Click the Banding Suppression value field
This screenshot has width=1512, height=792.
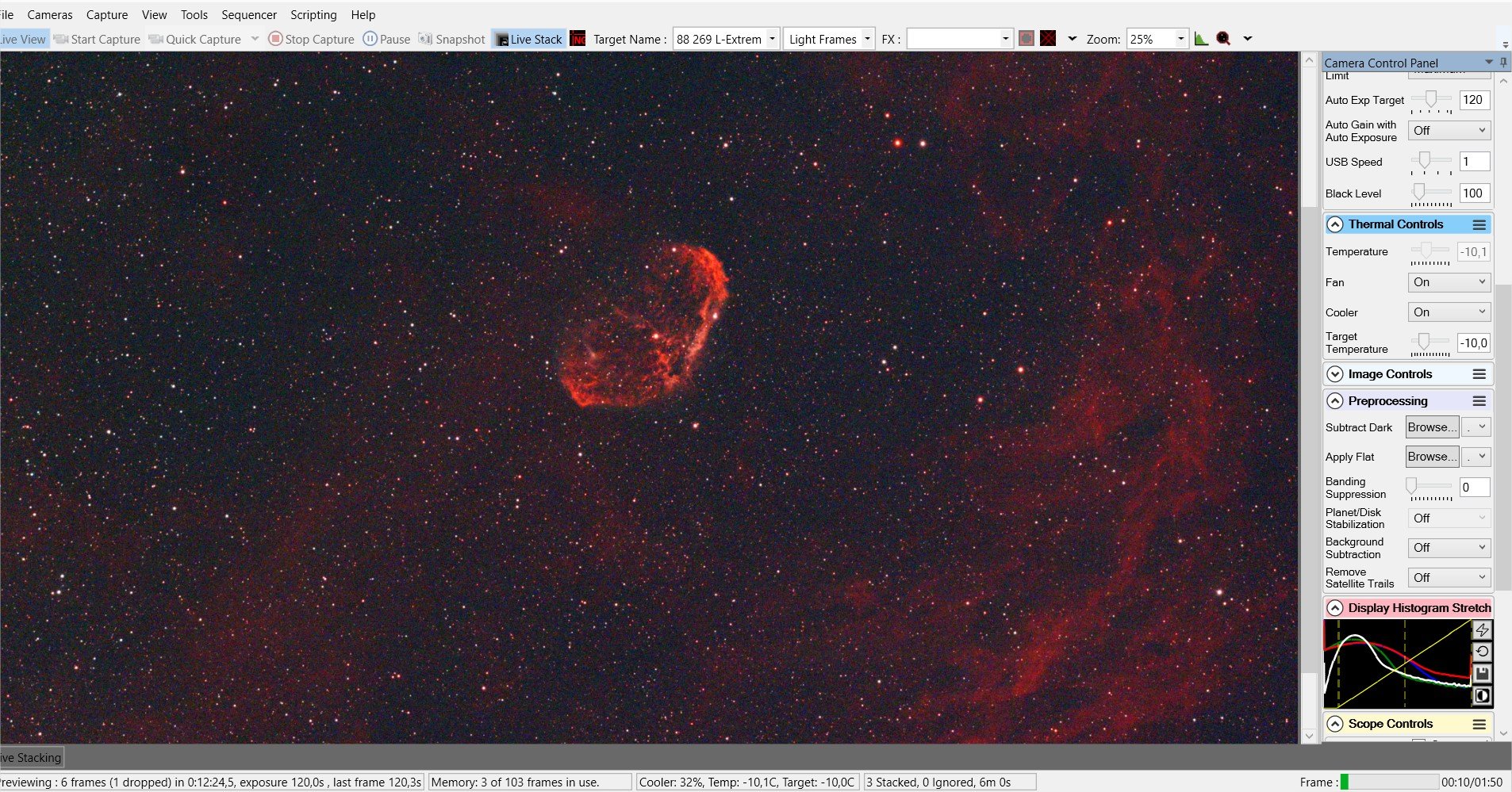point(1475,488)
